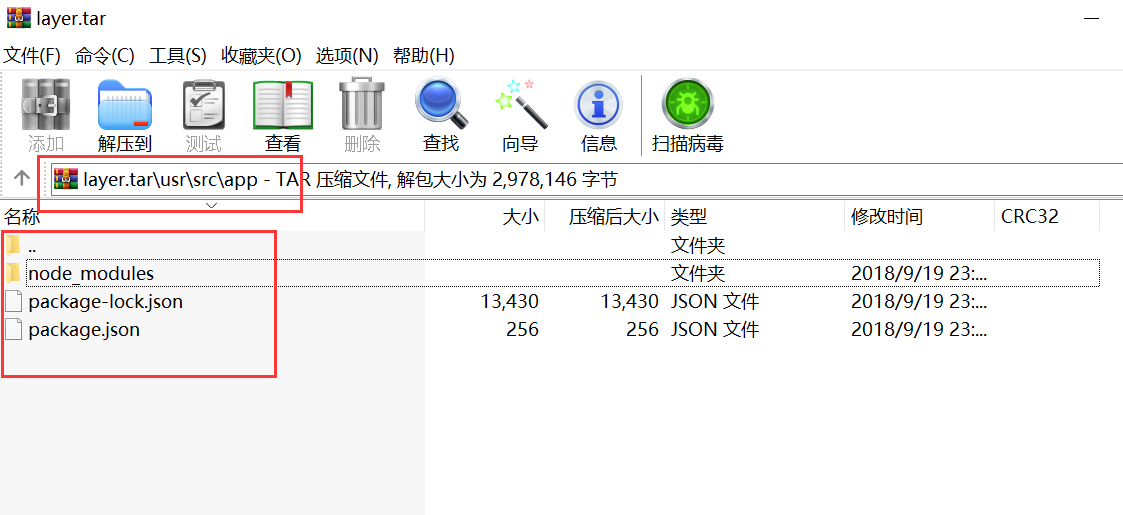Open the Tools (工具) menu
1123x515 pixels.
coord(178,55)
